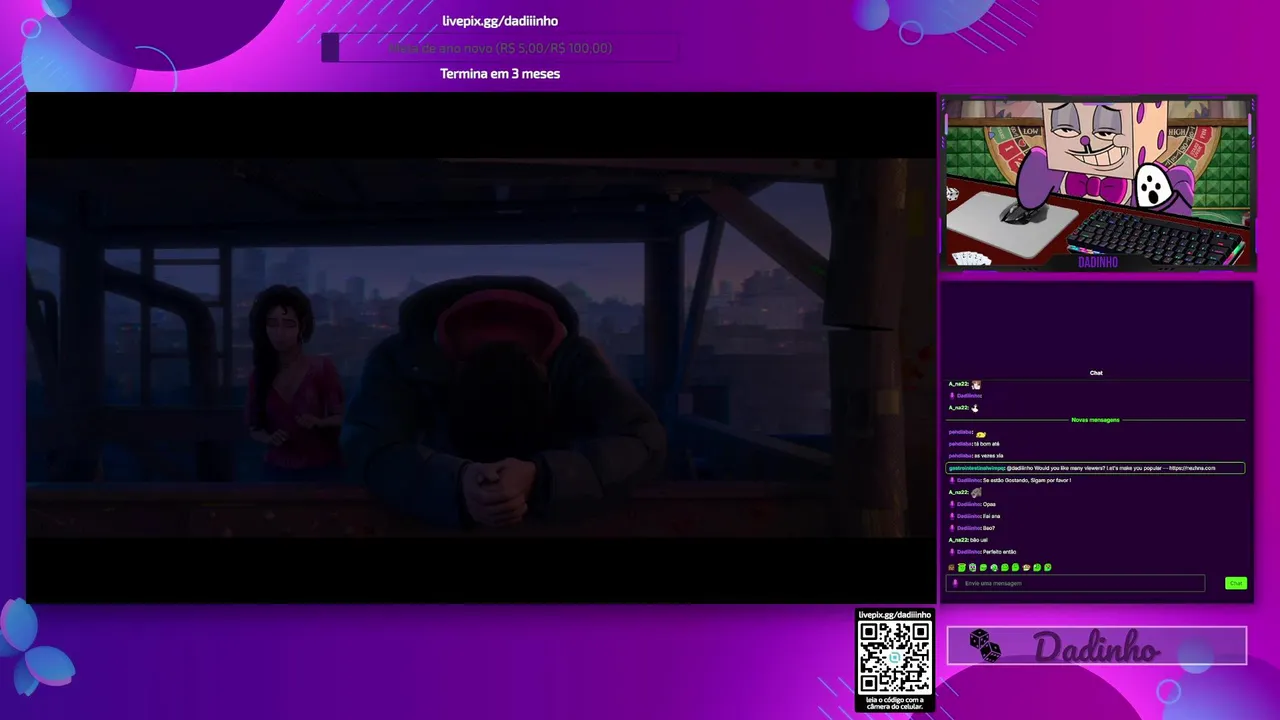The image size is (1280, 720).
Task: Click username gastrointestinalwimpq in chat
Action: coord(976,468)
